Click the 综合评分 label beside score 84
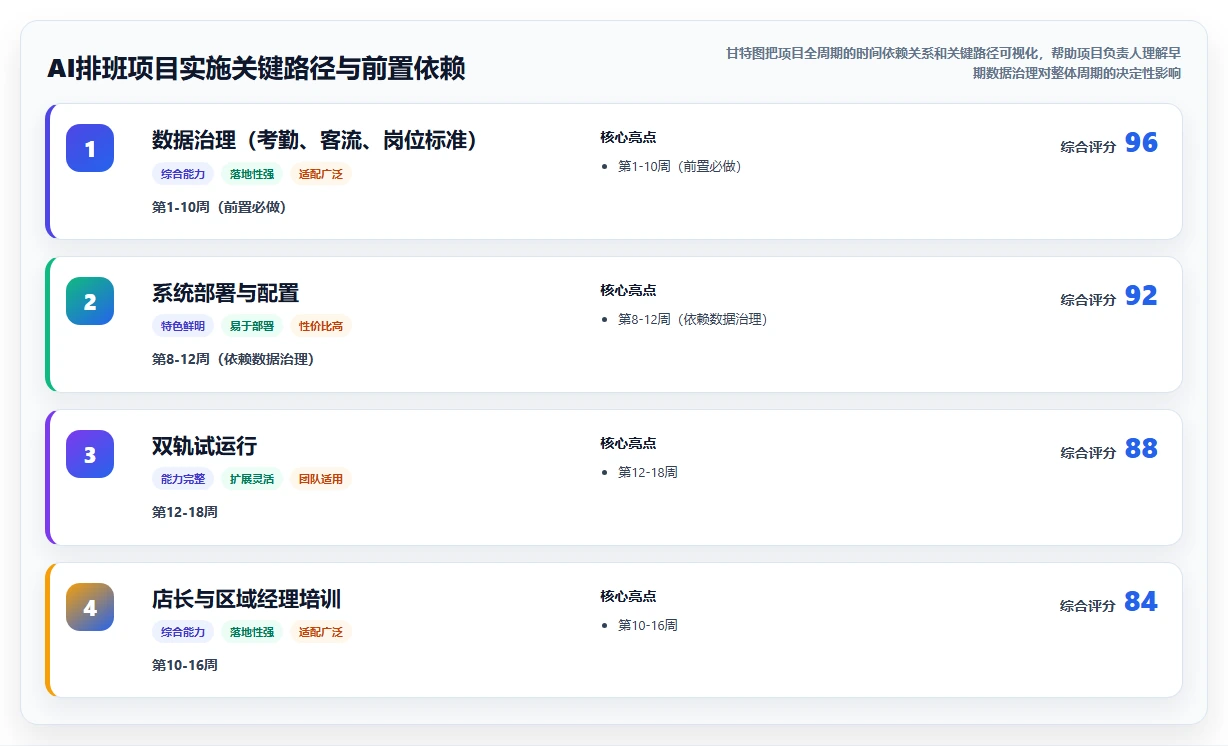 (1088, 606)
